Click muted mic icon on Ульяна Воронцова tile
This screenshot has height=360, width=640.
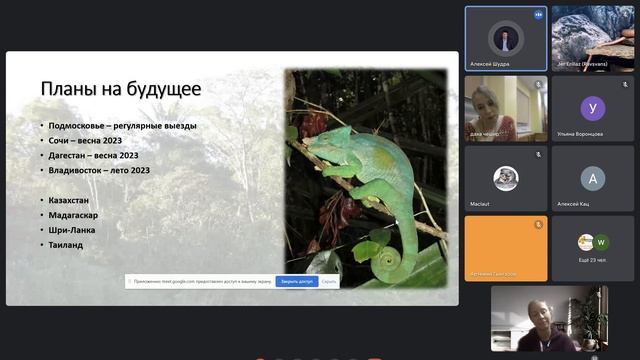625,84
